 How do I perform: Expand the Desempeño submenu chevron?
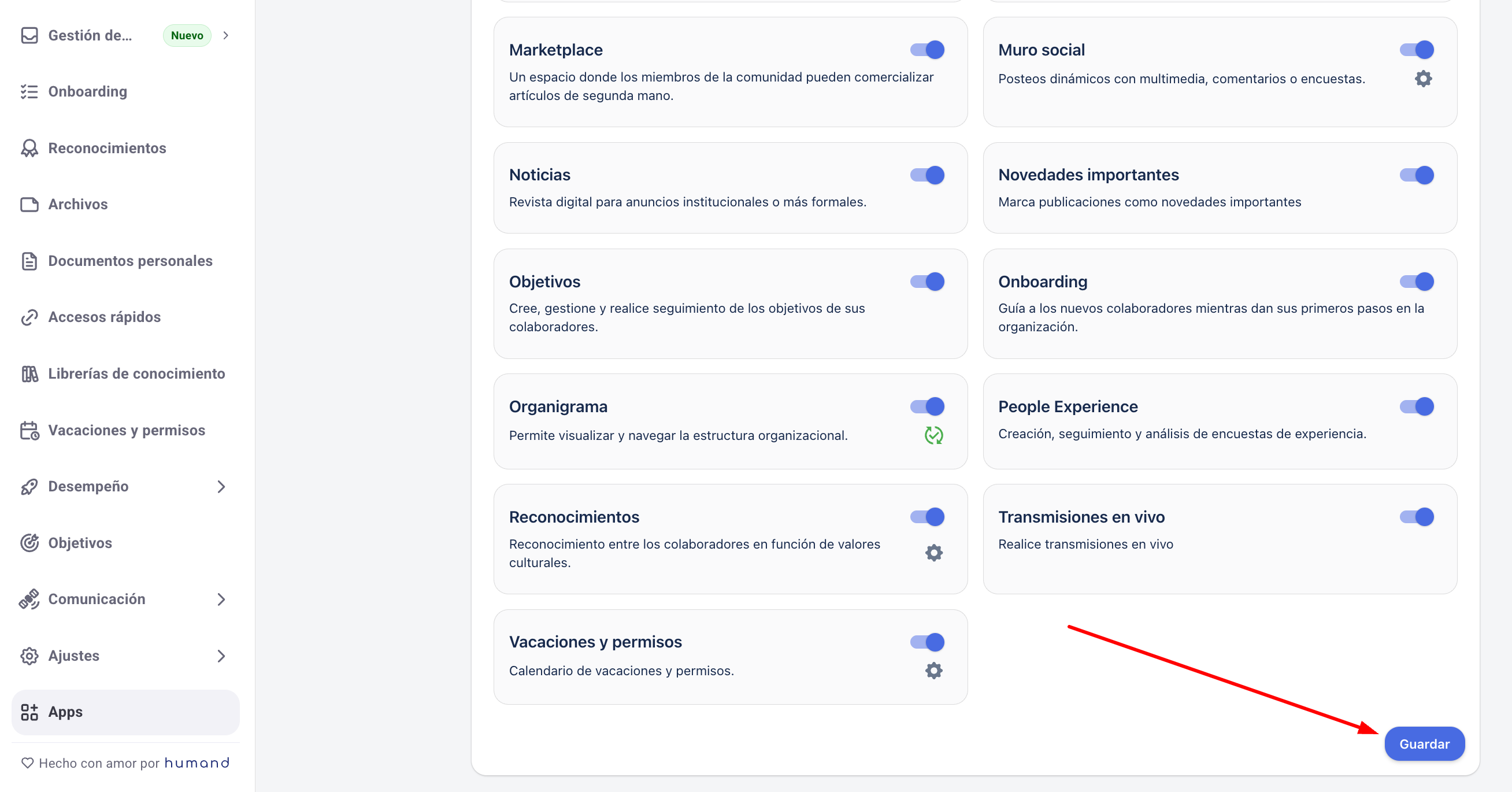(x=221, y=486)
